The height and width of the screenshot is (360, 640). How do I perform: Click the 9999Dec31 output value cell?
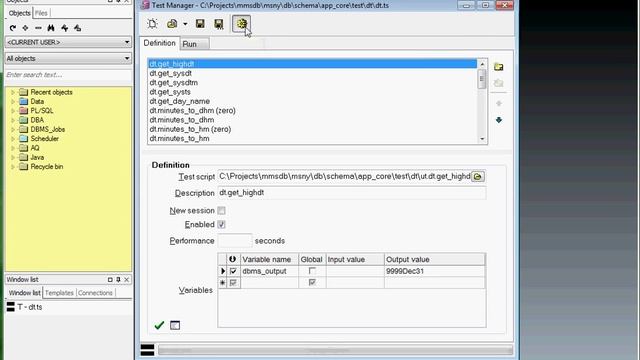coord(434,271)
